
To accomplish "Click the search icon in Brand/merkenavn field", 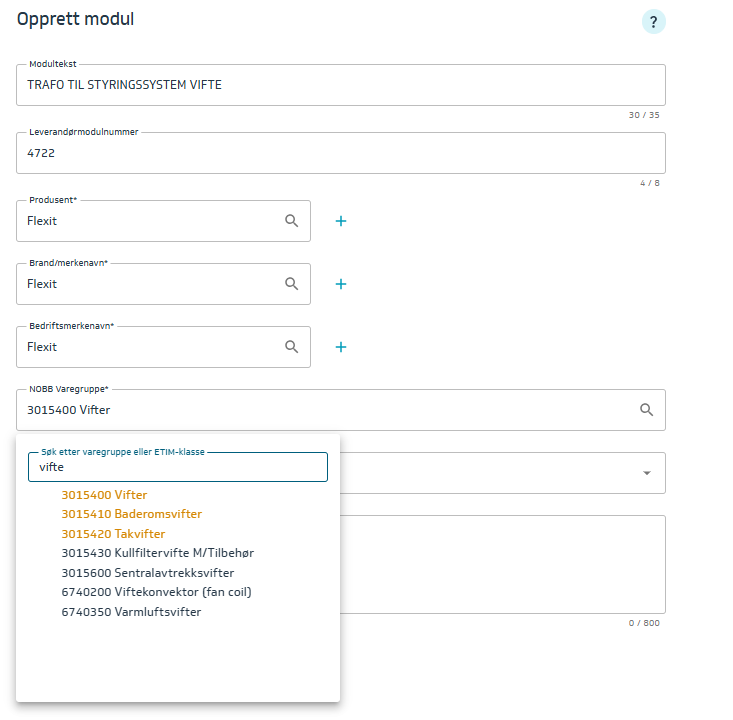I will point(291,284).
